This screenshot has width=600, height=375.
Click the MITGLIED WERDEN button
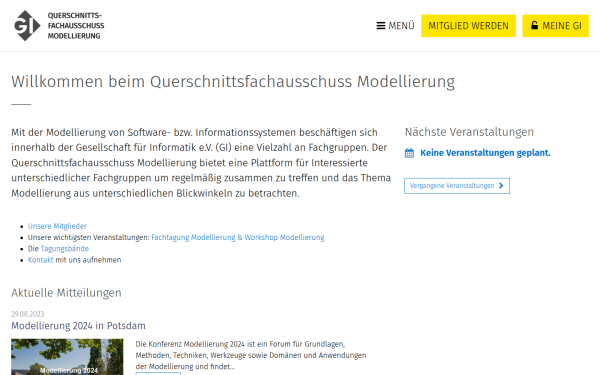(x=468, y=26)
